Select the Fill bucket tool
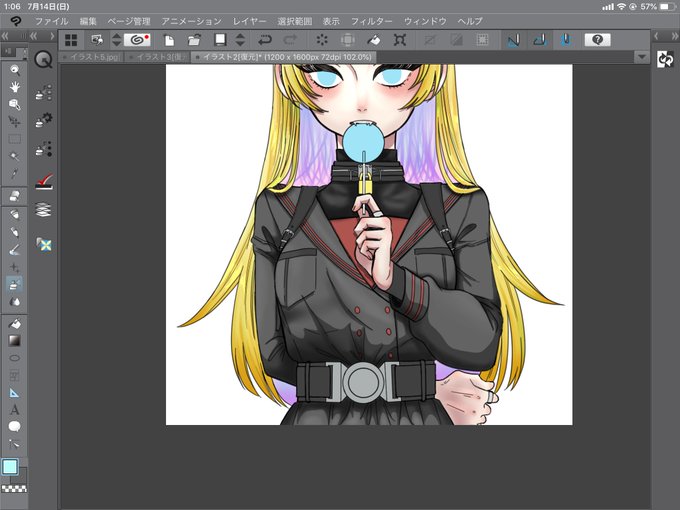Image resolution: width=680 pixels, height=510 pixels. pyautogui.click(x=15, y=324)
